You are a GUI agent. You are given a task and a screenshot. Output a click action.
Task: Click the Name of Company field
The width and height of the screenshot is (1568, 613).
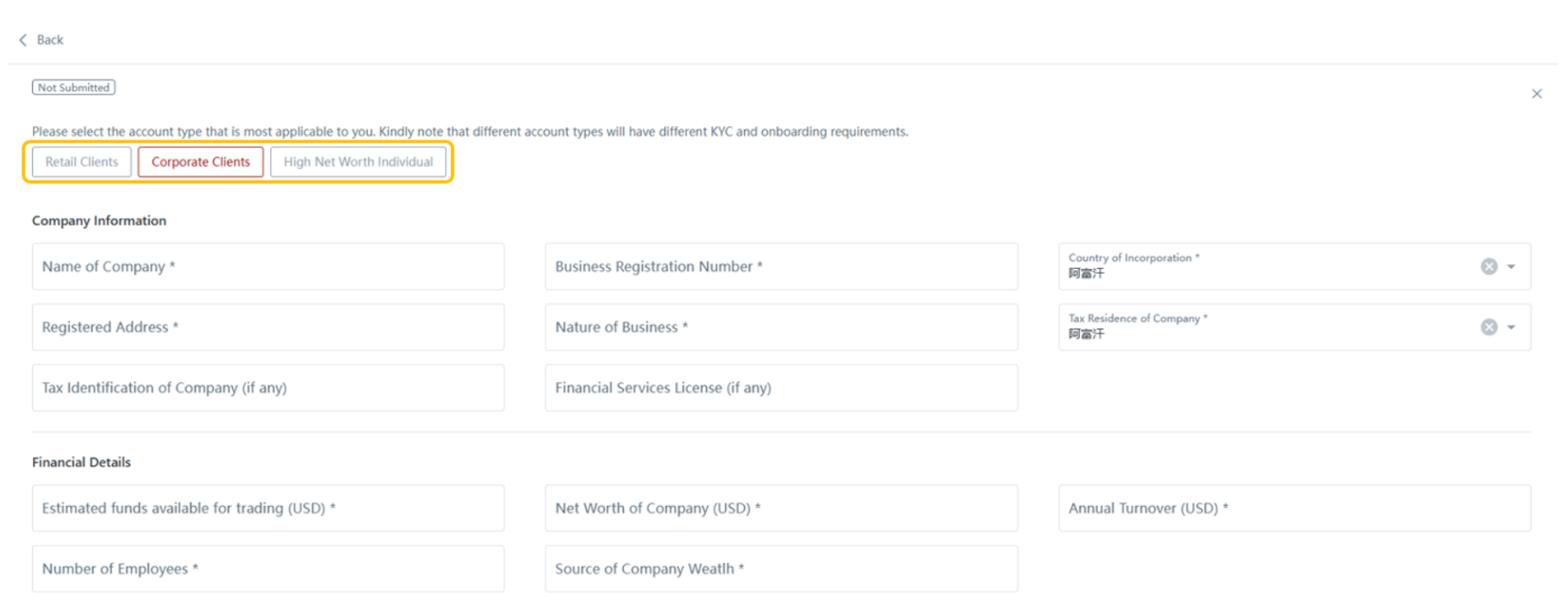pyautogui.click(x=268, y=267)
